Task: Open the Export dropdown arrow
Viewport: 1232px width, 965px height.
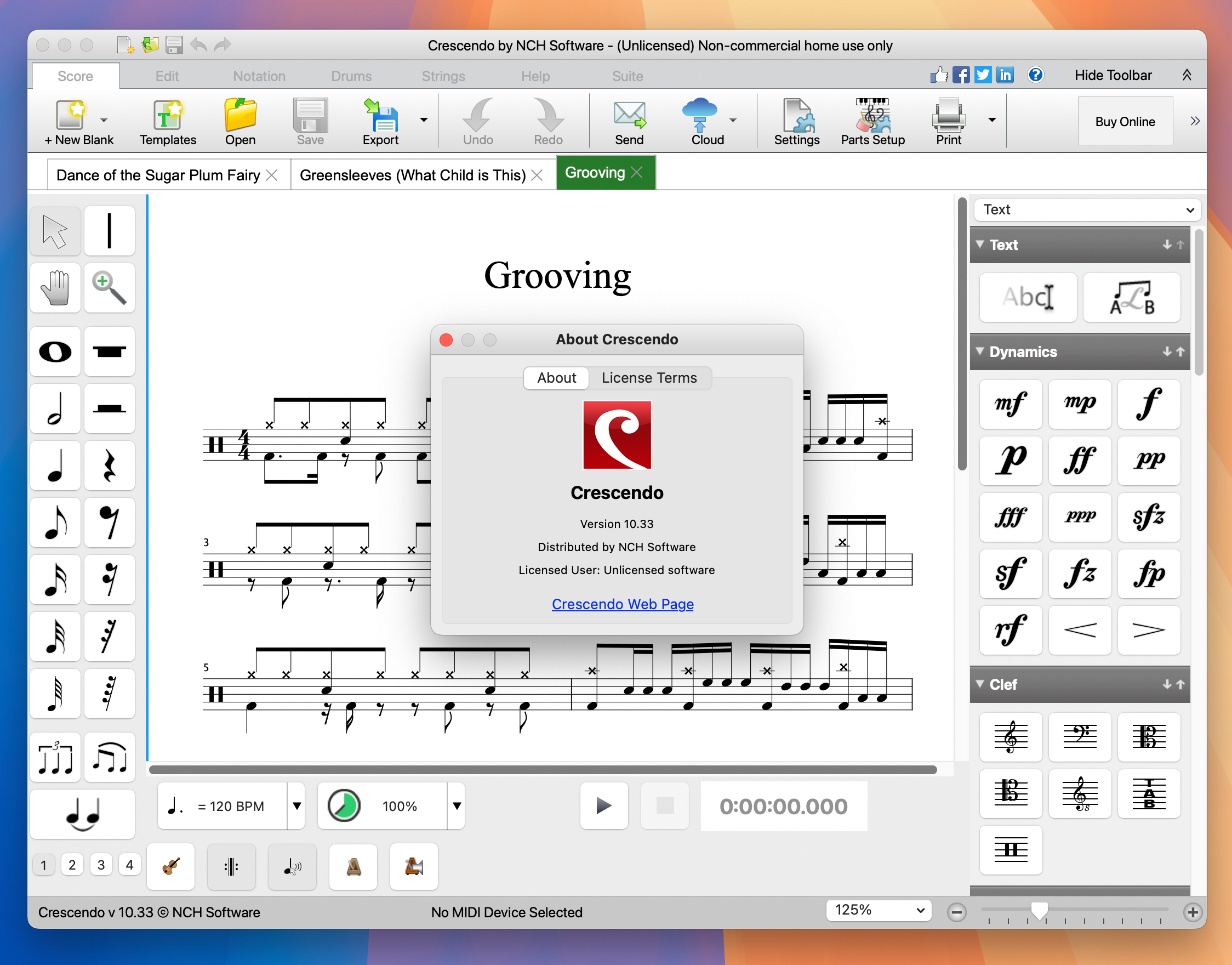Action: [424, 120]
